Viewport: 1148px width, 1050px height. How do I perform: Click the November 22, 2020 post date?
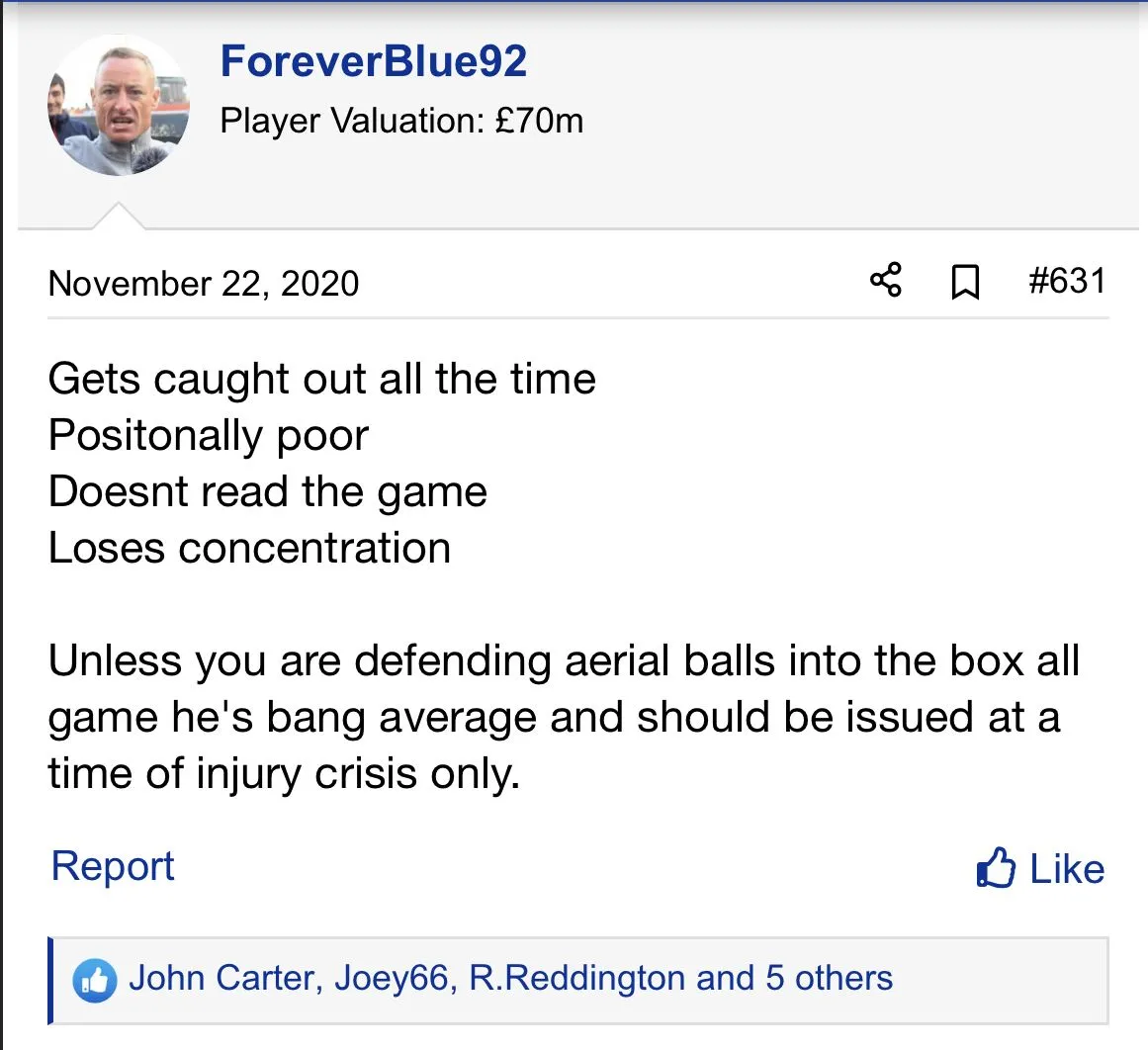(203, 284)
